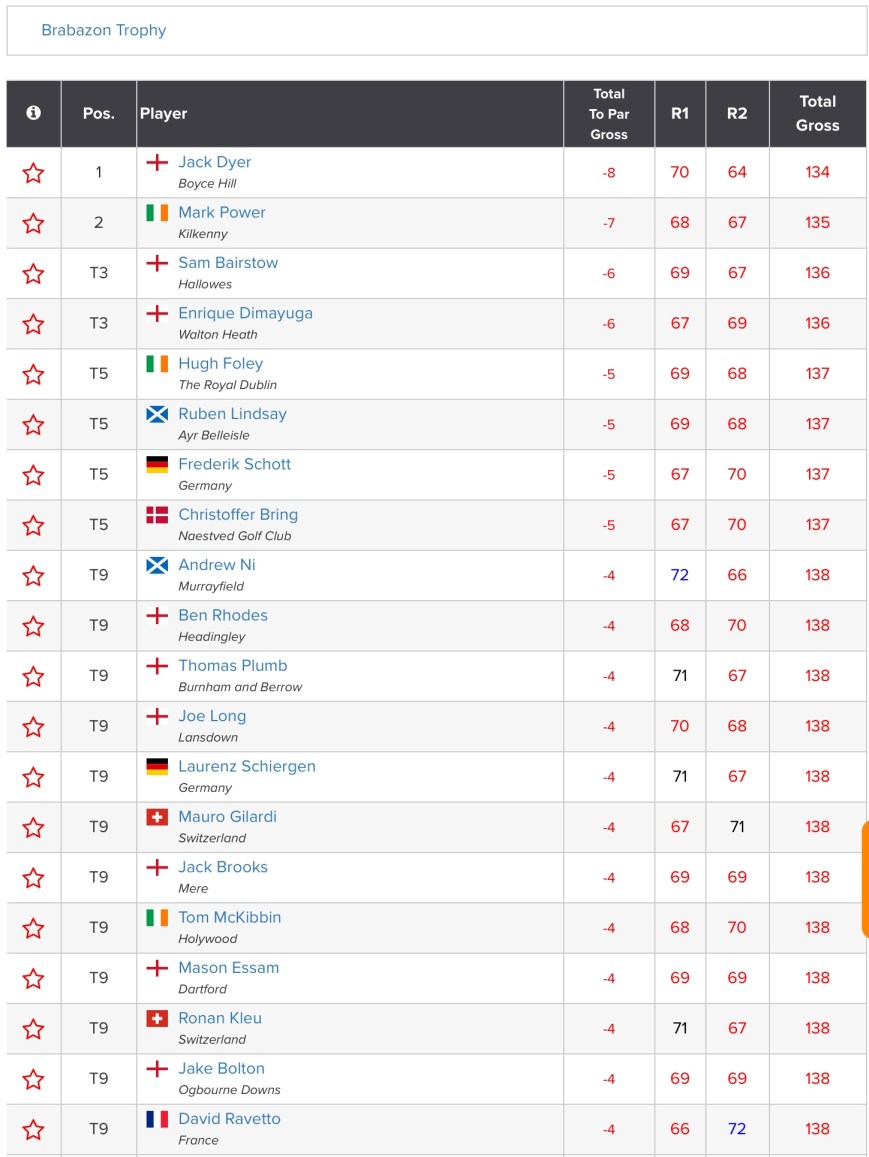Viewport: 869px width, 1157px height.
Task: Click the star next to Tom McKibbin
Action: point(33,928)
